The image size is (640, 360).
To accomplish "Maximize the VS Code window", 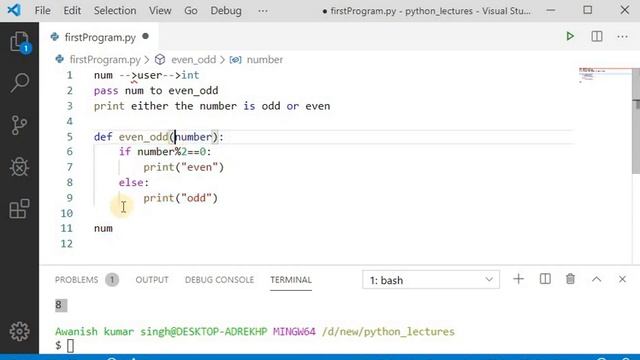I will point(587,10).
